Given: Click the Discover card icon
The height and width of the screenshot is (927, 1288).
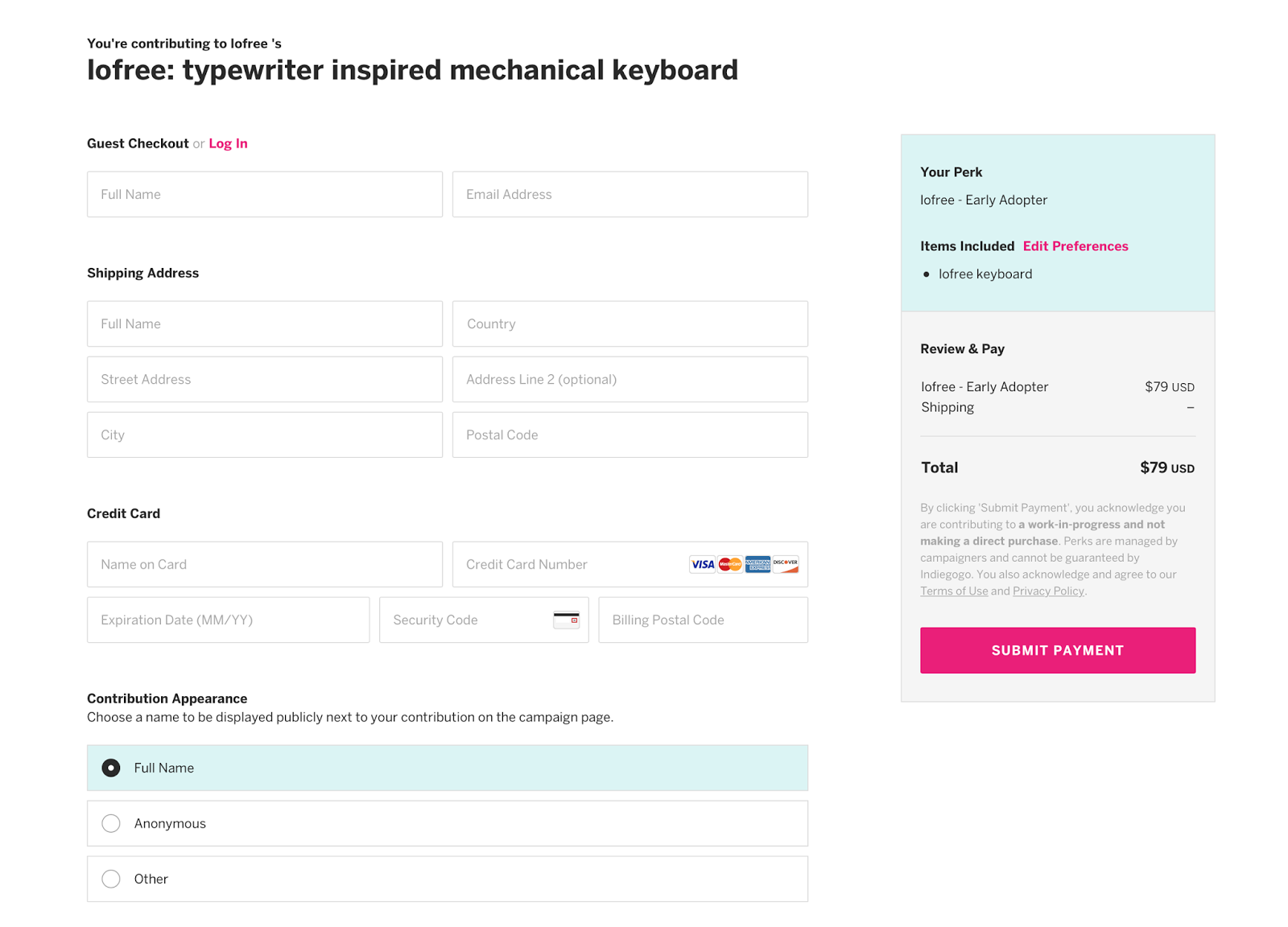Looking at the screenshot, I should pos(786,564).
